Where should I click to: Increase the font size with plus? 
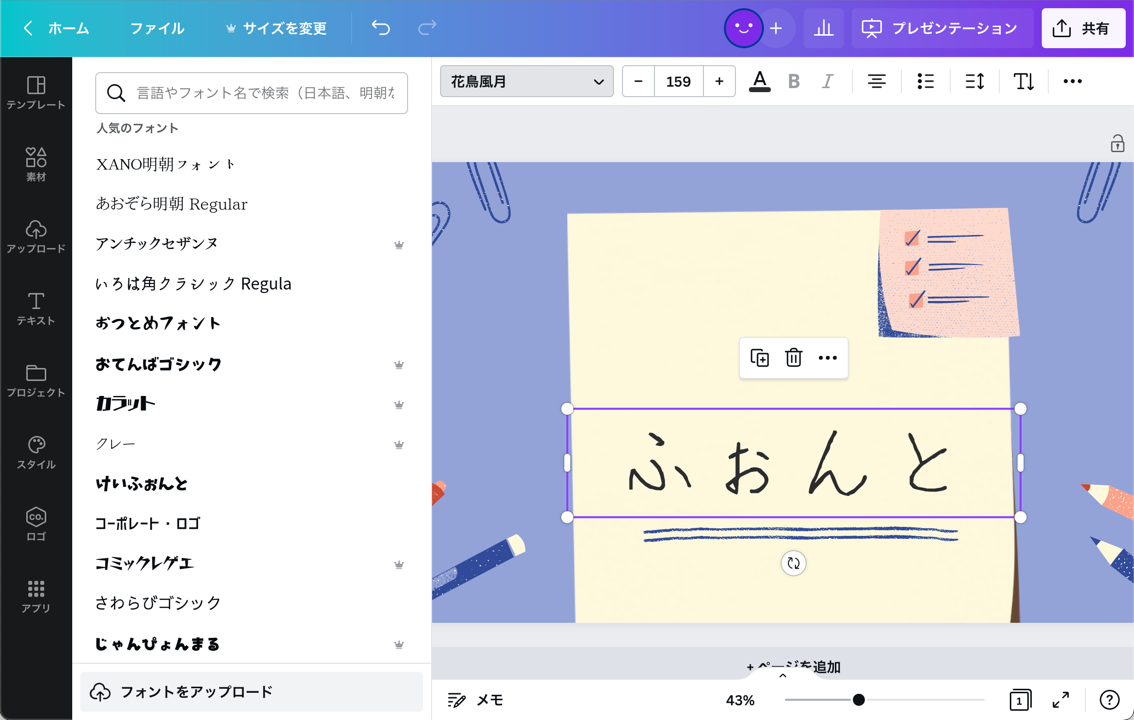coord(719,81)
